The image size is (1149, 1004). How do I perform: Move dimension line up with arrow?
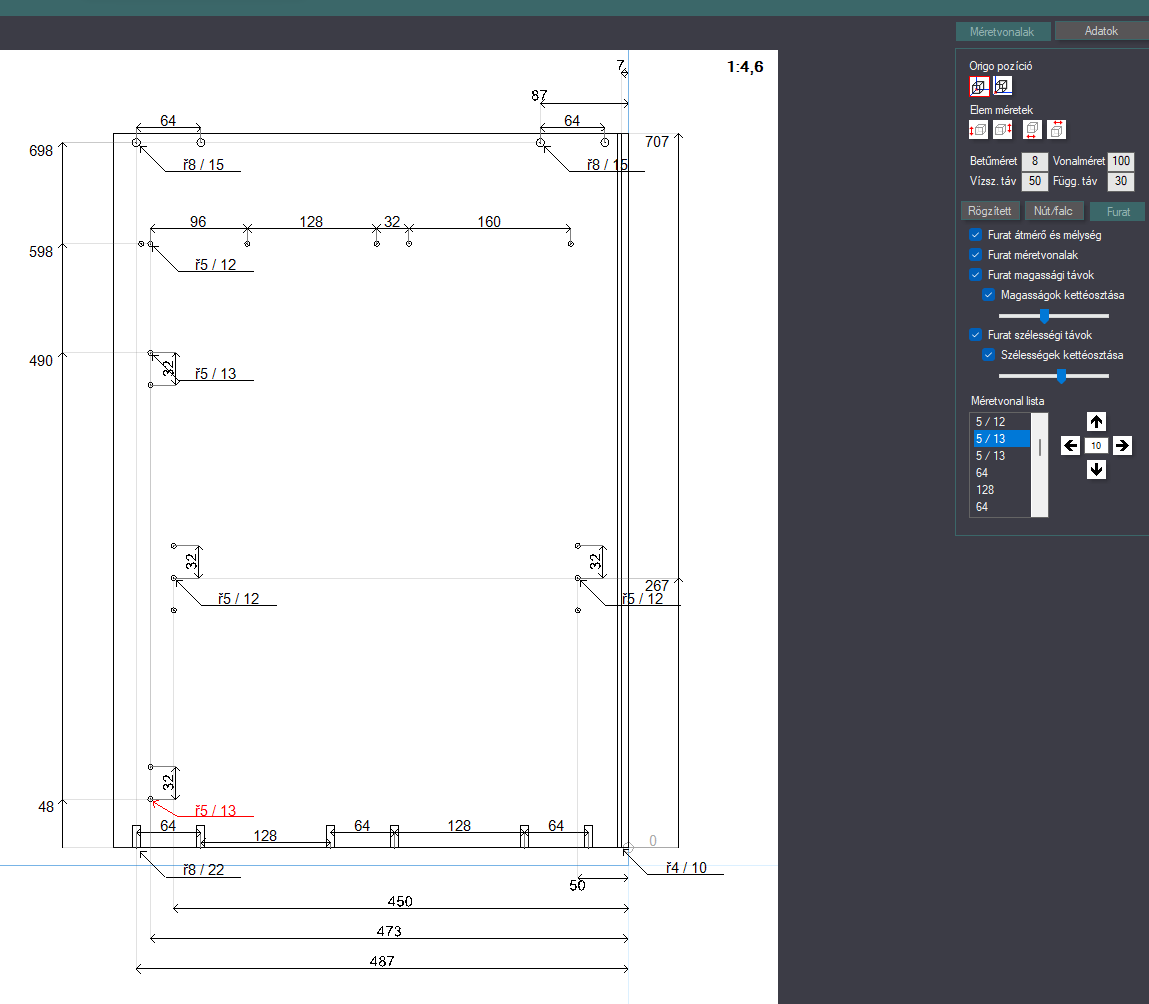(x=1096, y=421)
